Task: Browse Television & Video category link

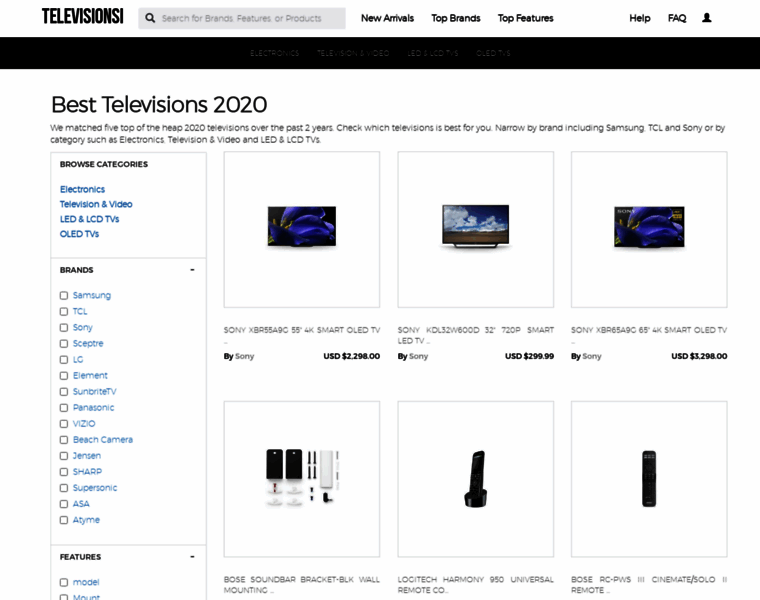Action: pos(96,205)
